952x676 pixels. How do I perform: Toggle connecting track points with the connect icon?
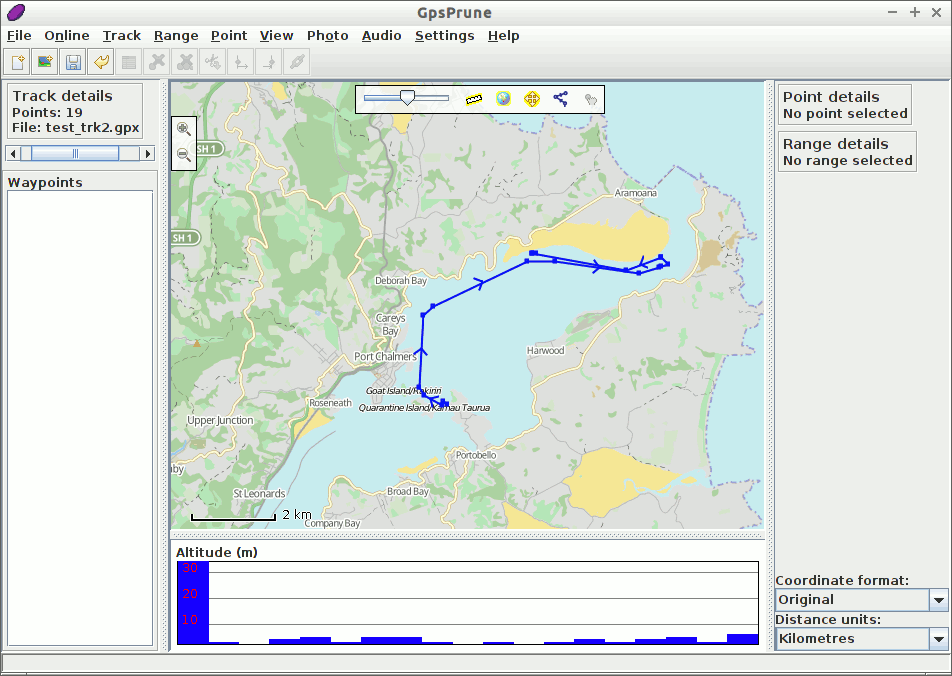pyautogui.click(x=560, y=99)
